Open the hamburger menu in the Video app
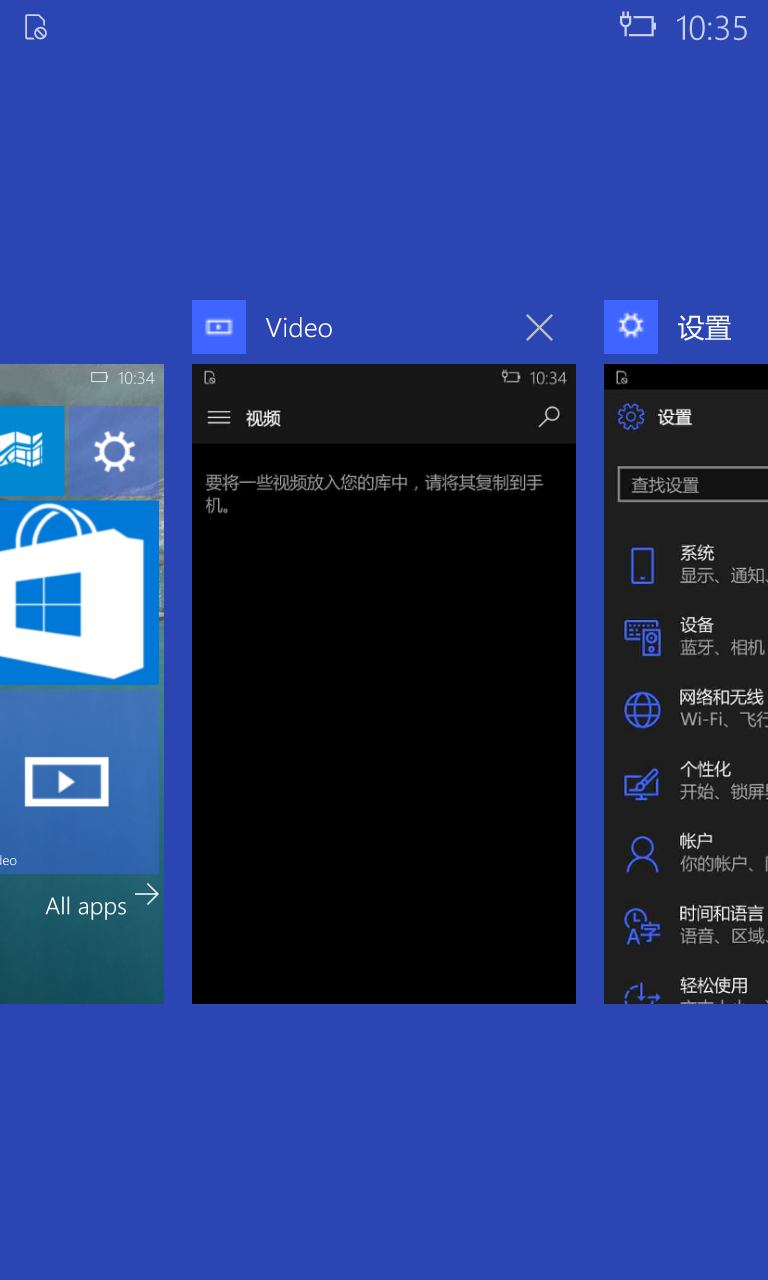This screenshot has height=1280, width=768. point(218,418)
